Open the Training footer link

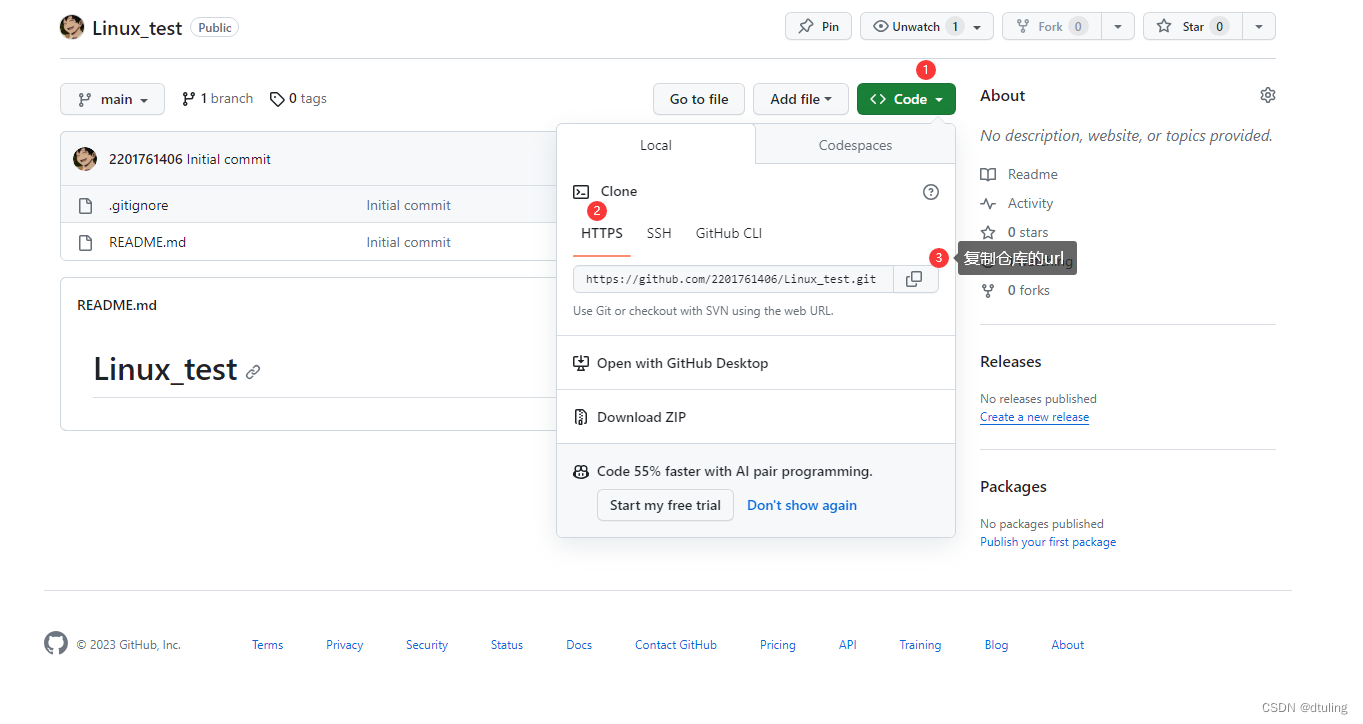click(920, 645)
